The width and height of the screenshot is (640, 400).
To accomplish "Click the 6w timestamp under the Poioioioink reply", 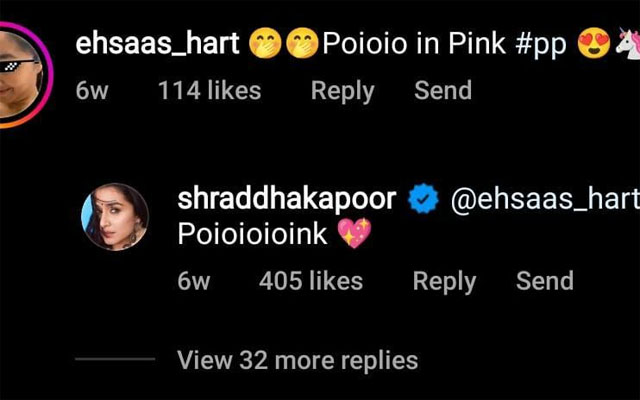I will [193, 281].
